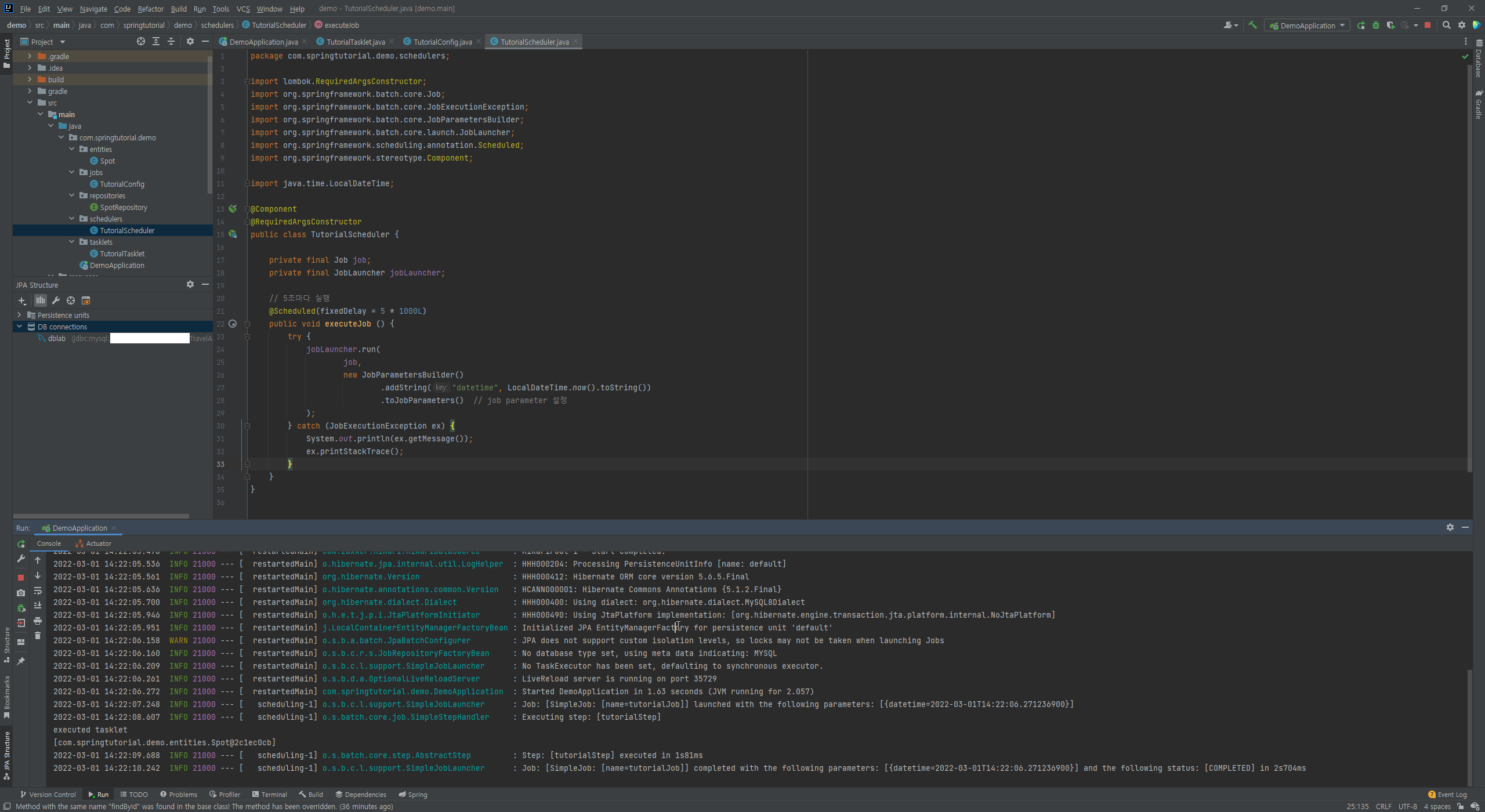Click the thread dump camera icon
Viewport: 1485px width, 812px height.
(x=21, y=593)
